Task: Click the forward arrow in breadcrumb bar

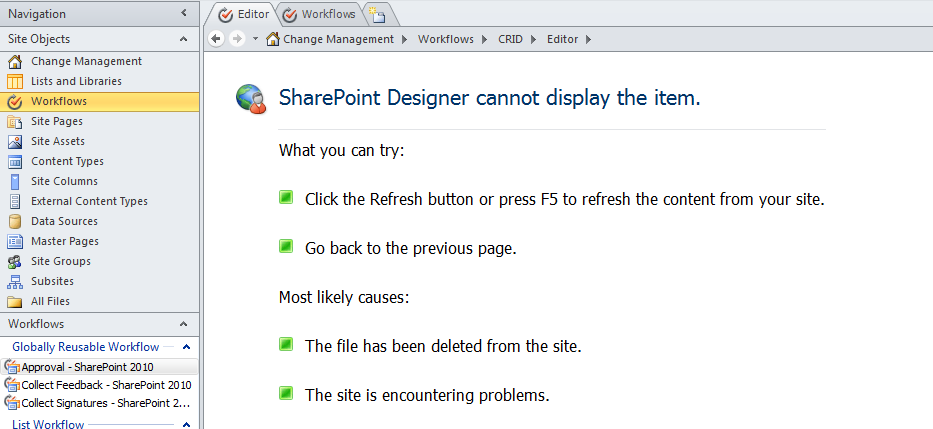Action: 237,39
